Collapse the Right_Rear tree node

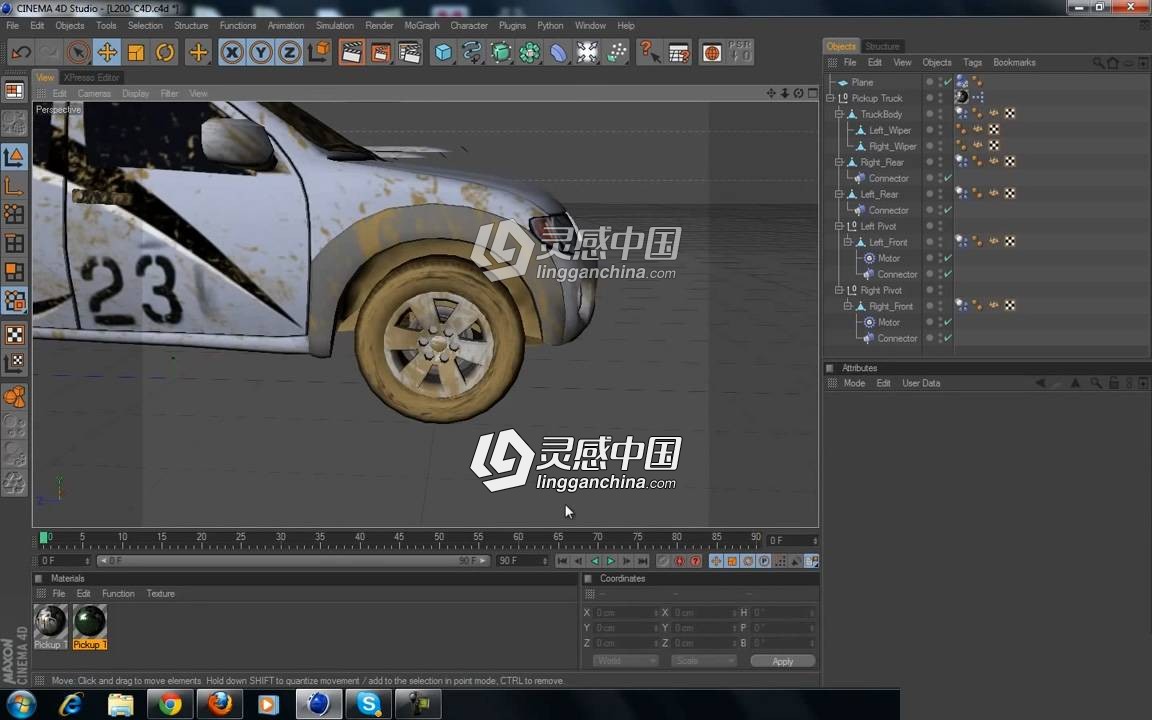839,162
